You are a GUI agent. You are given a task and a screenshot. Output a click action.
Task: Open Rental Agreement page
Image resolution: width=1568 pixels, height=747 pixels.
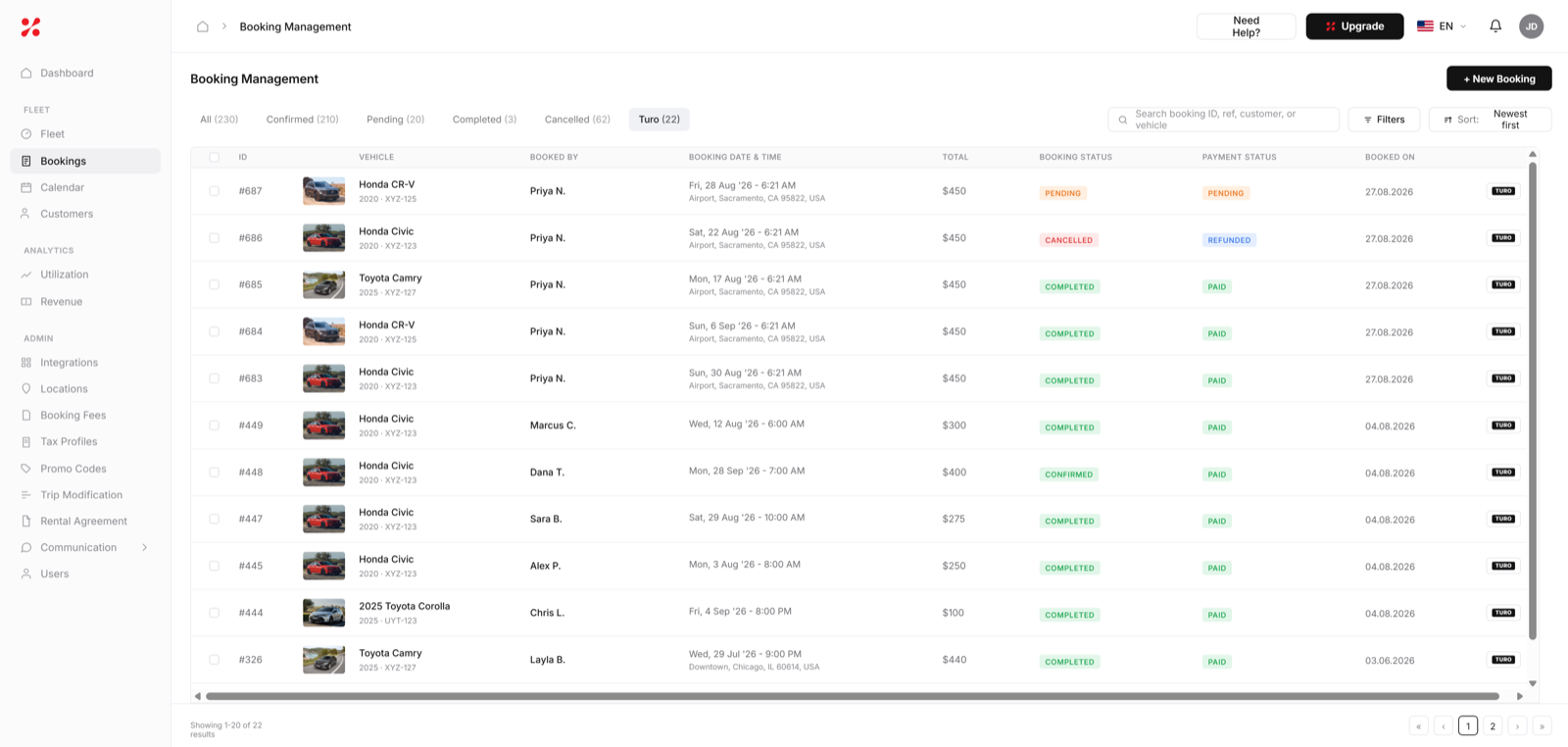[x=85, y=522]
